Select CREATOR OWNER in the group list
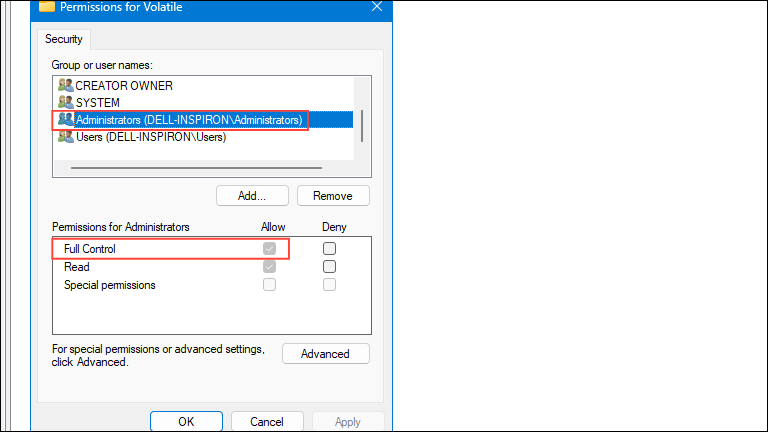 click(124, 86)
